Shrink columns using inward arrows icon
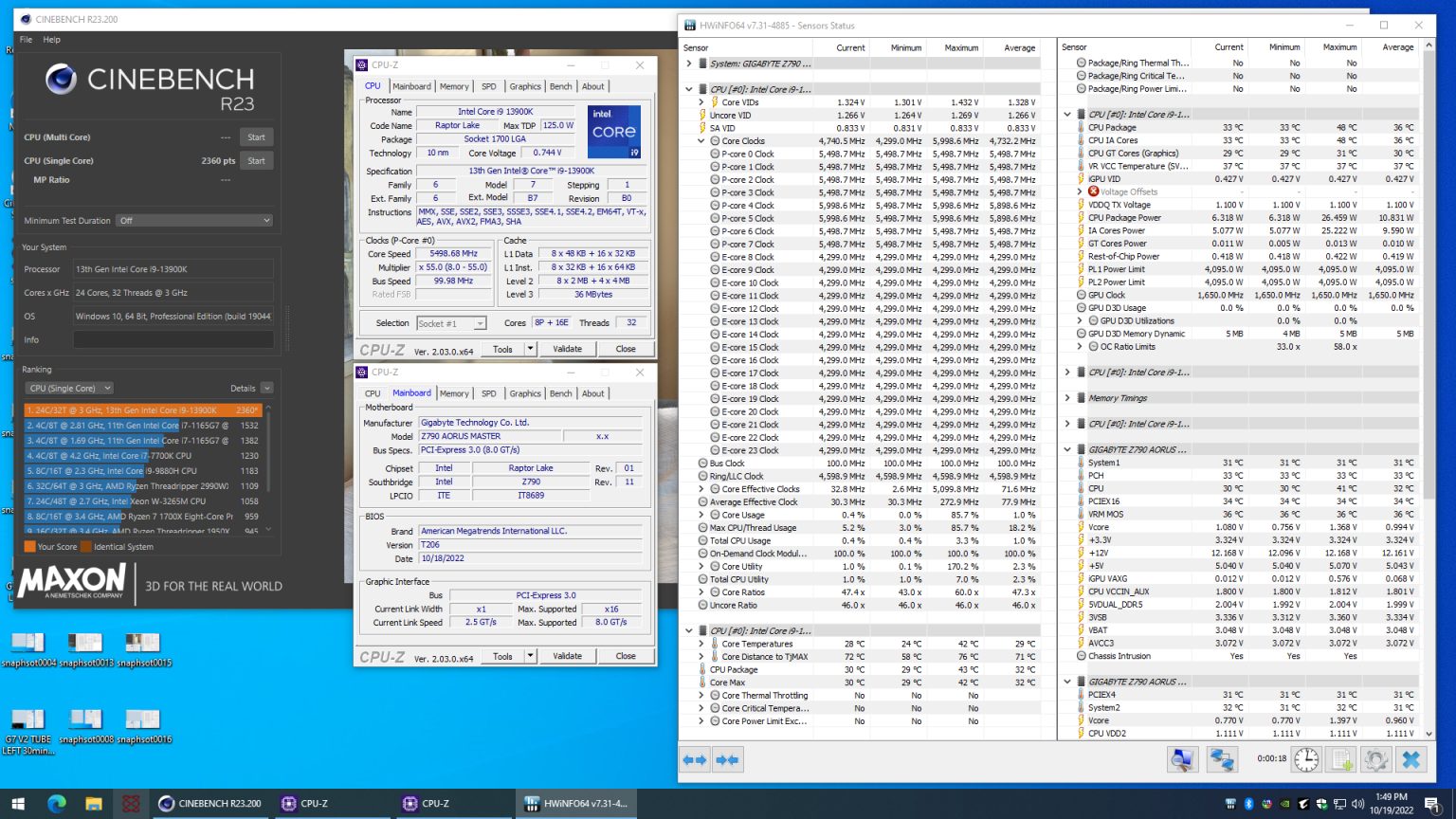This screenshot has width=1456, height=819. point(727,760)
